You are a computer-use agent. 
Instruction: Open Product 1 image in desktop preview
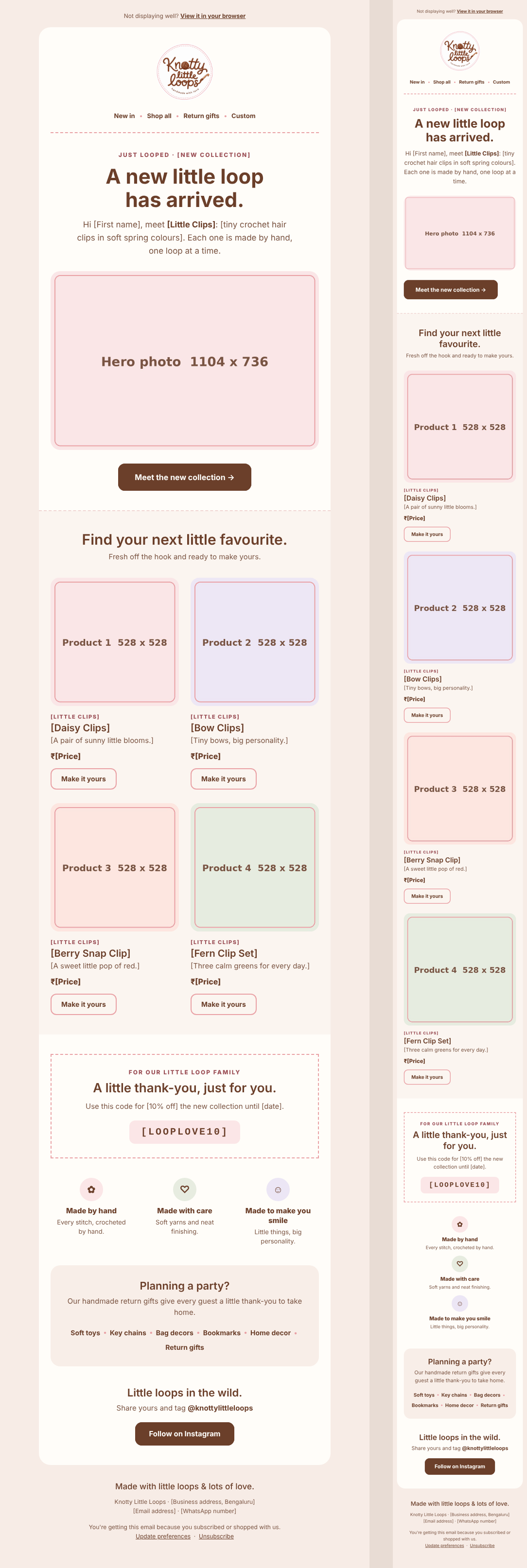click(115, 641)
